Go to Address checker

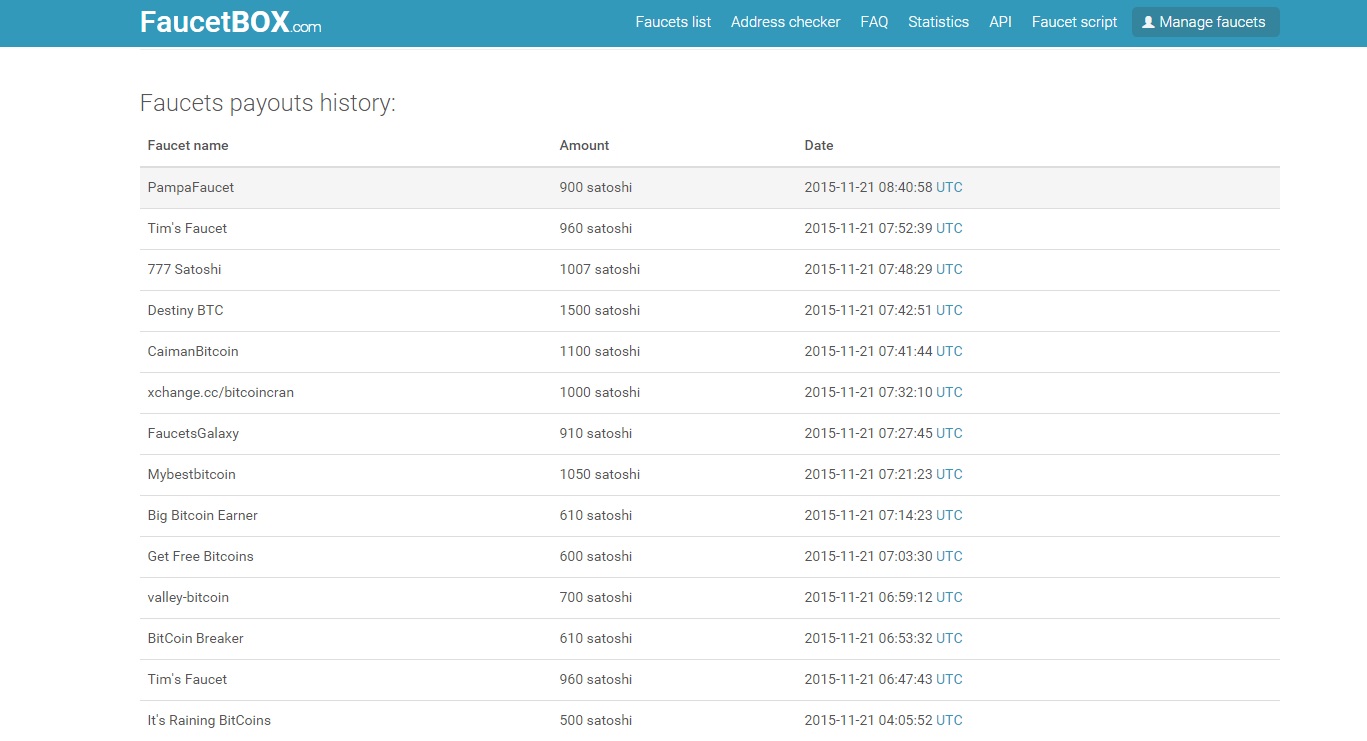(x=785, y=22)
